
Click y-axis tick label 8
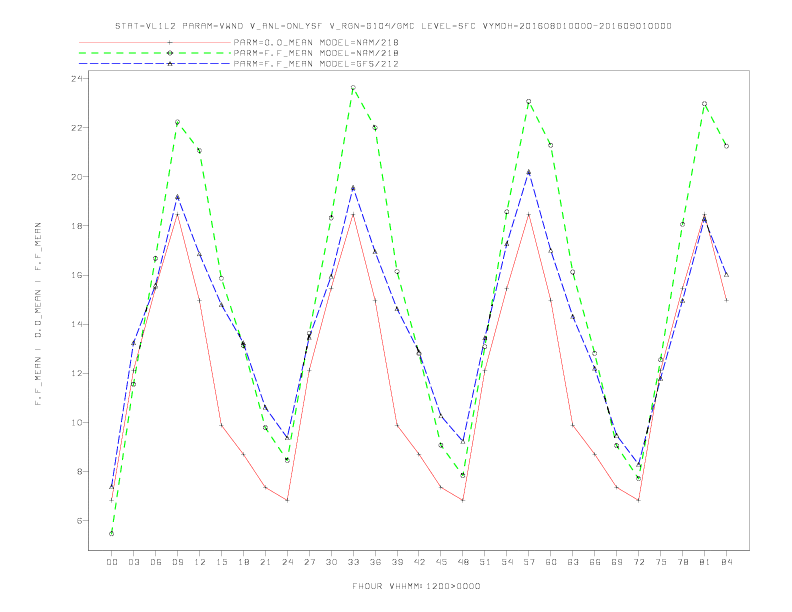click(x=79, y=472)
